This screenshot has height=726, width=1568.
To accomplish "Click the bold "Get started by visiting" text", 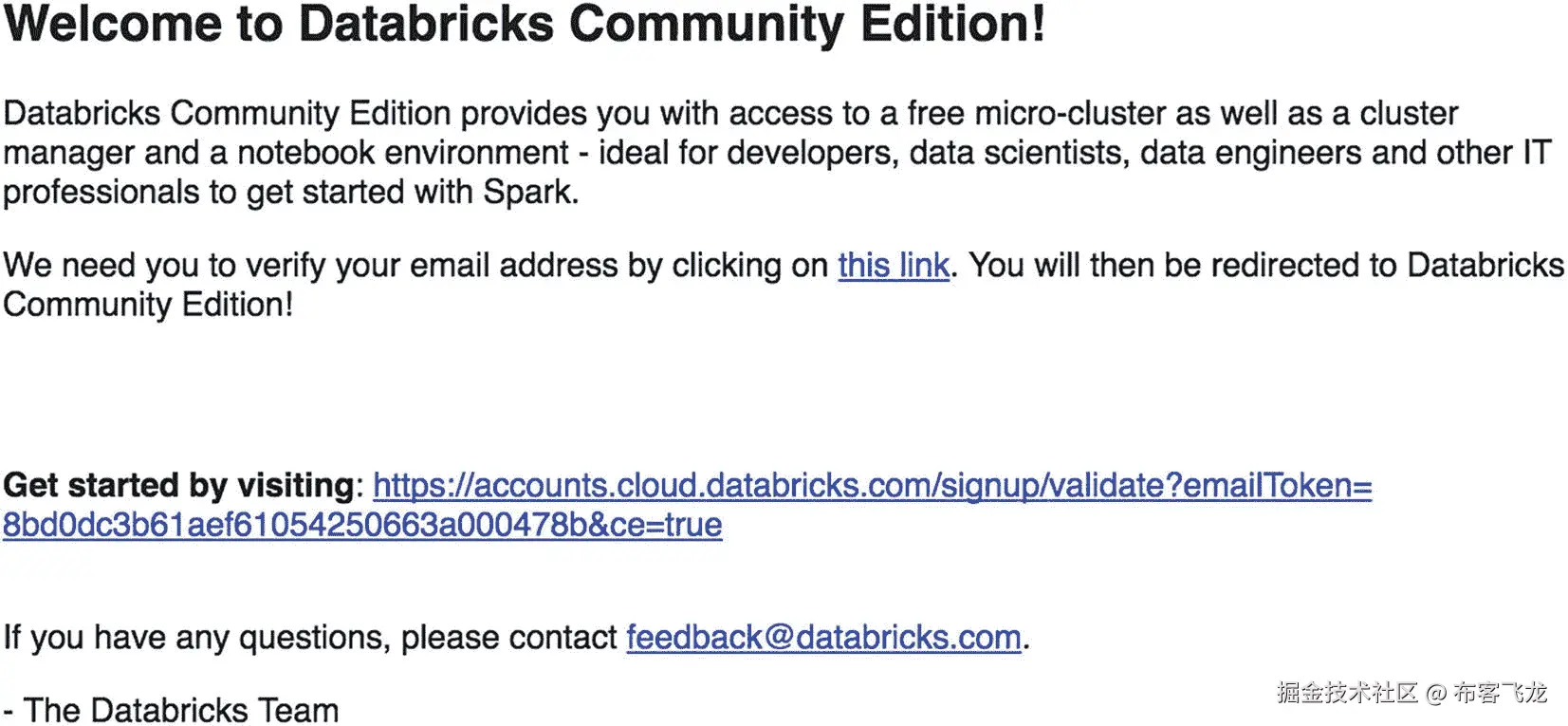I will click(178, 486).
